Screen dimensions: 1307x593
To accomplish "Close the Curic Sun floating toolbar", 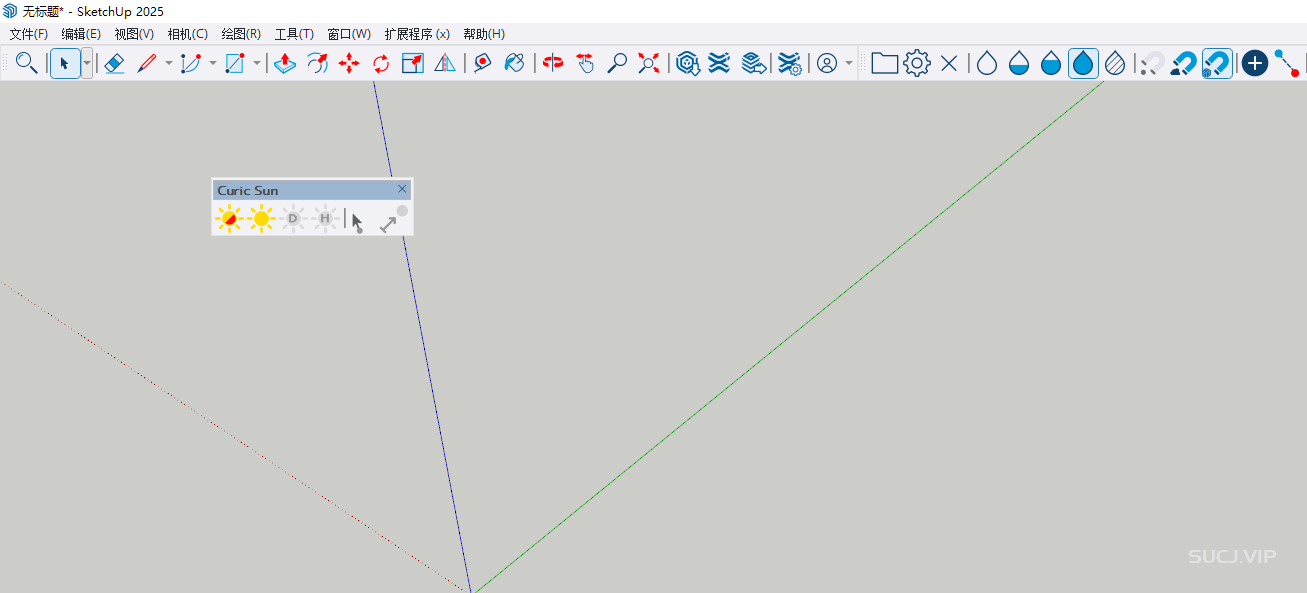I will coord(402,189).
